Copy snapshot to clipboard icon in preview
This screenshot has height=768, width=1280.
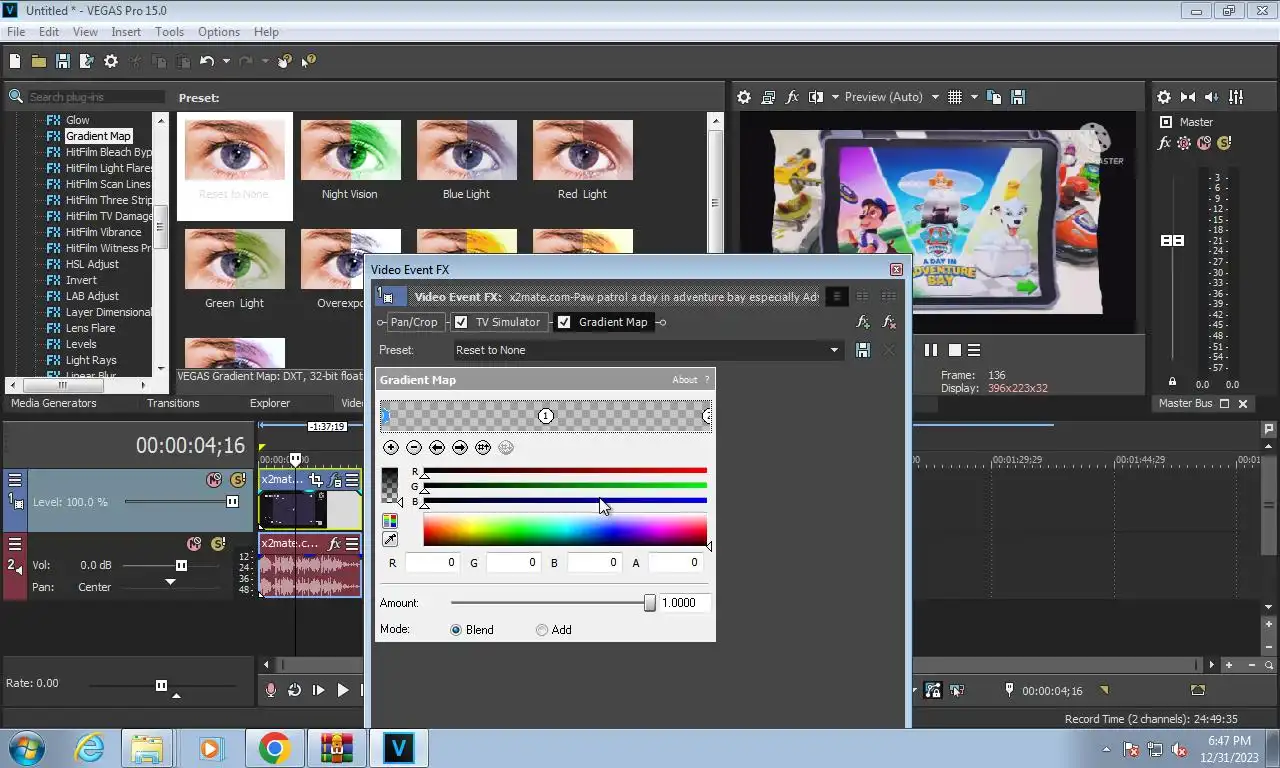[994, 97]
